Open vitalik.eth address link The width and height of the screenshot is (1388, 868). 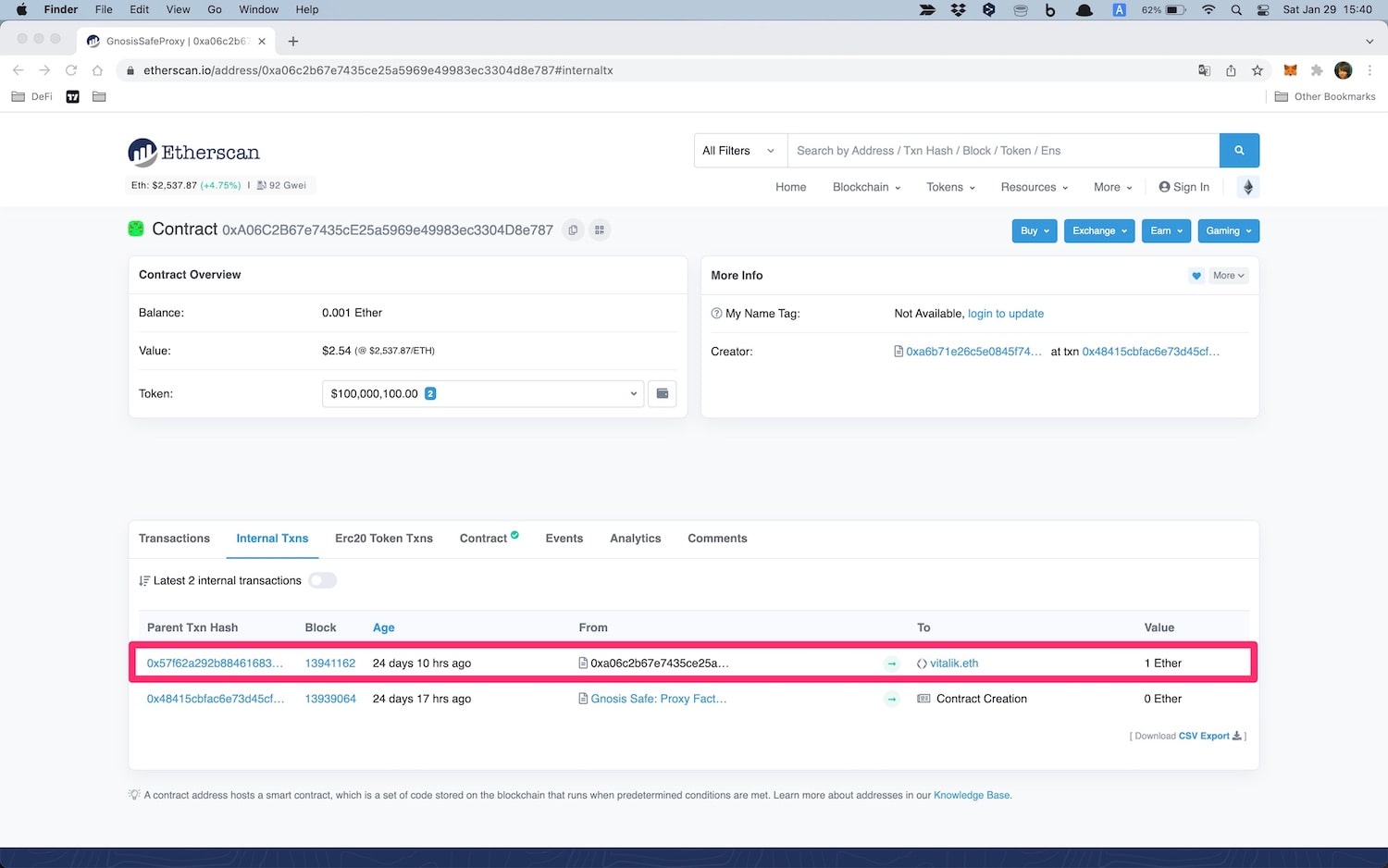[954, 663]
